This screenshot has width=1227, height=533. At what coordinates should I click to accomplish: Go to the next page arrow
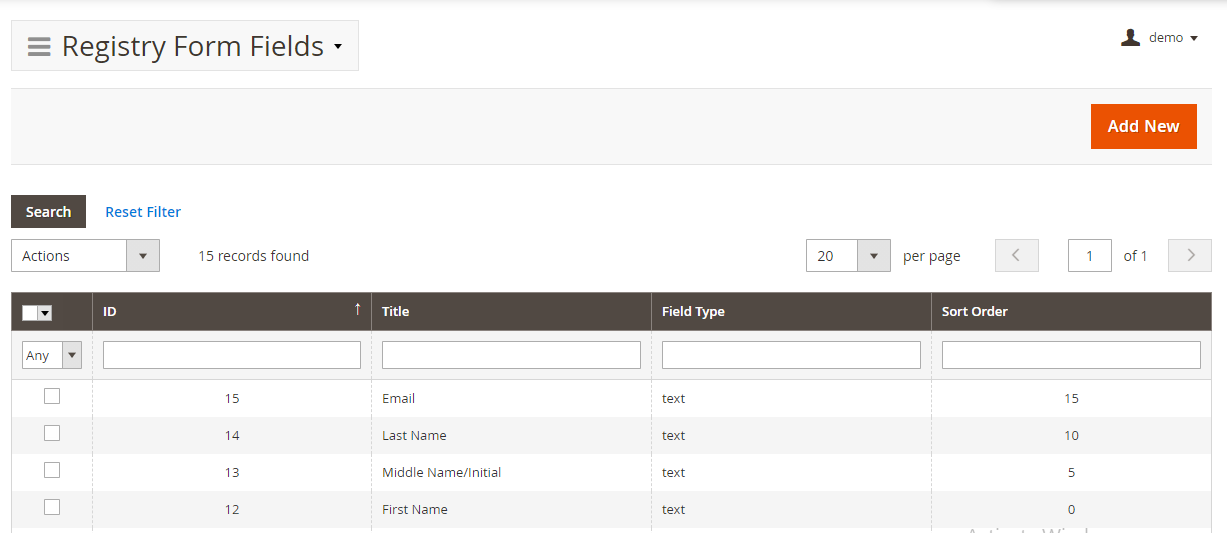coord(1189,256)
